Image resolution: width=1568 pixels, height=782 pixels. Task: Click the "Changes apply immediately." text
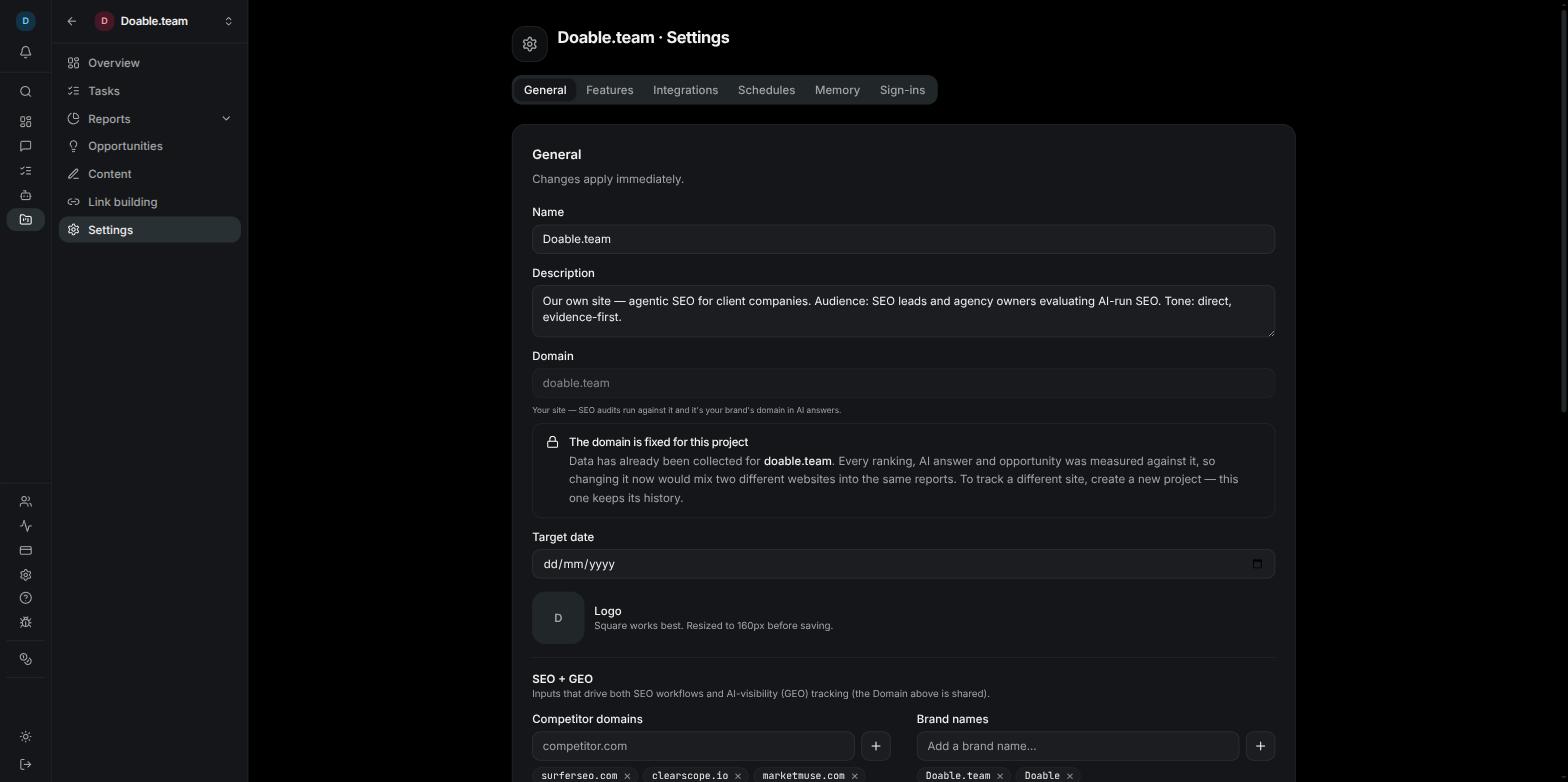608,179
